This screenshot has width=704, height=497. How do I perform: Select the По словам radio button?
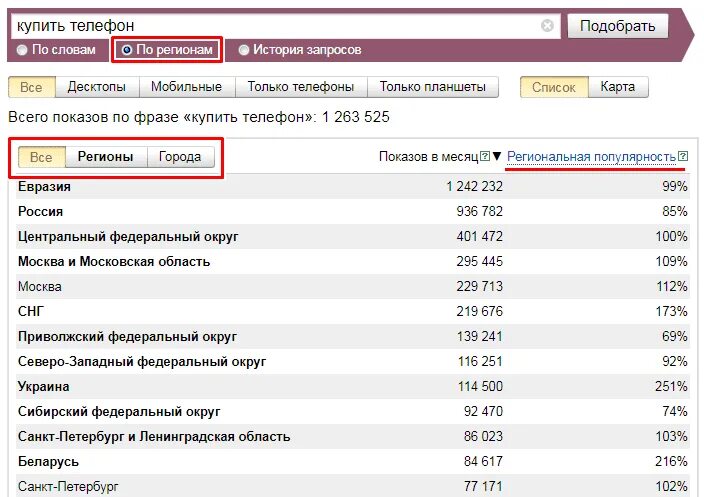point(22,50)
